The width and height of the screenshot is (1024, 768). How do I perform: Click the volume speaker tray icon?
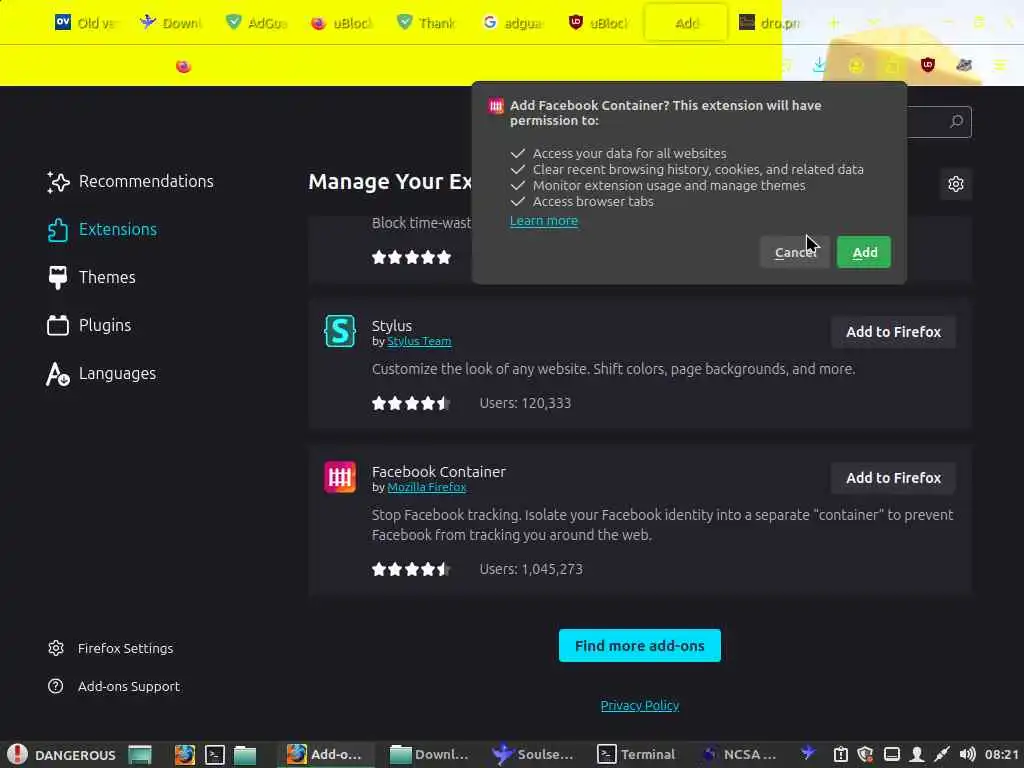click(x=967, y=754)
